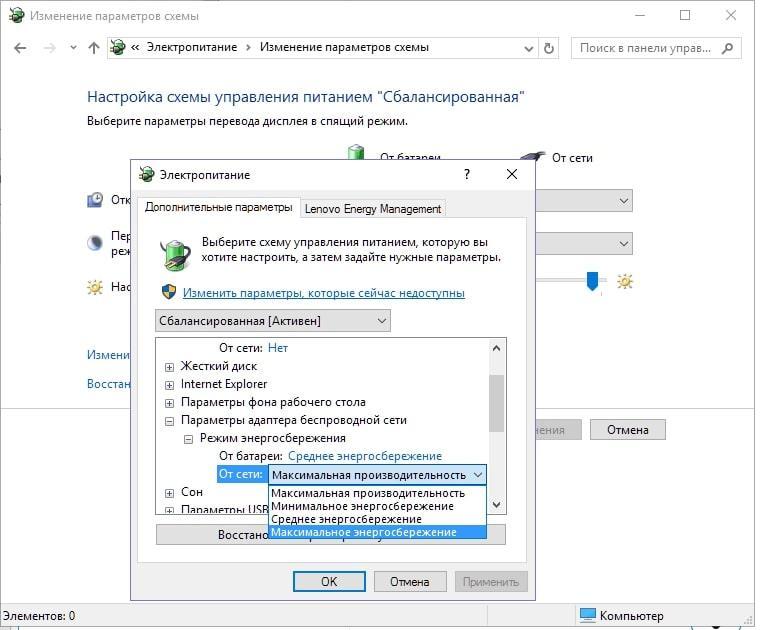Click the bright sun icon right of slider
Image resolution: width=761 pixels, height=630 pixels.
(625, 282)
